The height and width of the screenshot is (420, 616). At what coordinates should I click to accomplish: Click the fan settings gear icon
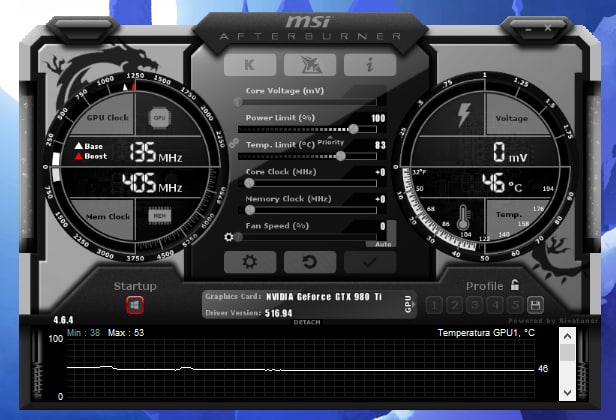[229, 237]
